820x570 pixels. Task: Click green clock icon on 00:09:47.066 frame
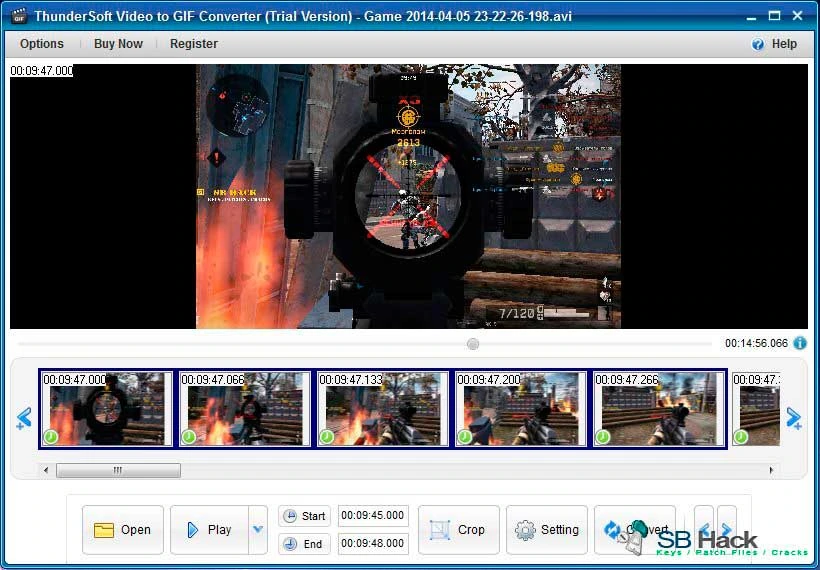click(189, 437)
